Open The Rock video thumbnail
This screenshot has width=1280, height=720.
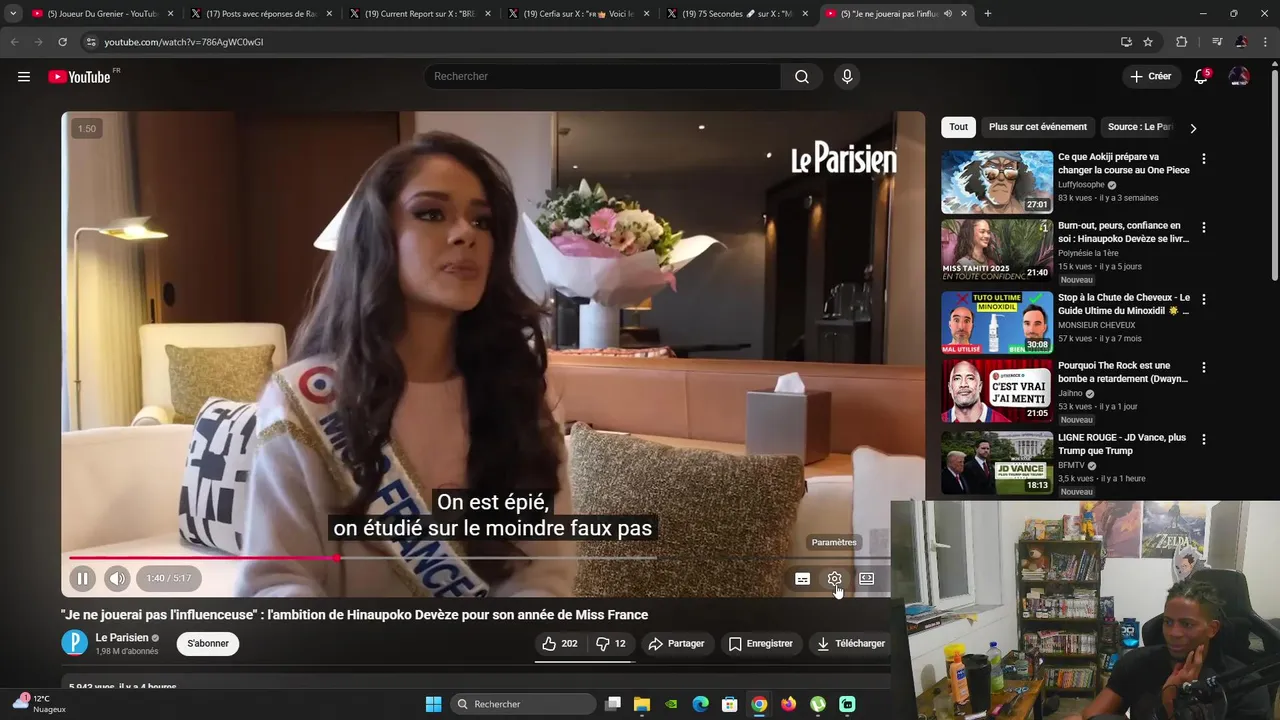997,391
